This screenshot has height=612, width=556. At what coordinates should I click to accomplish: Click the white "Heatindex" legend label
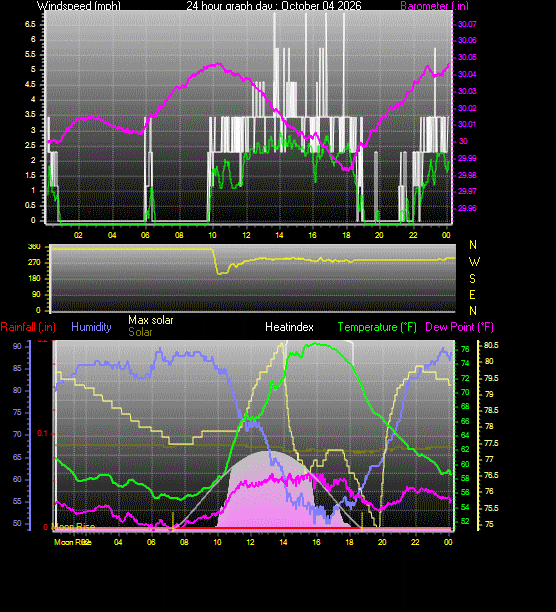[x=290, y=327]
